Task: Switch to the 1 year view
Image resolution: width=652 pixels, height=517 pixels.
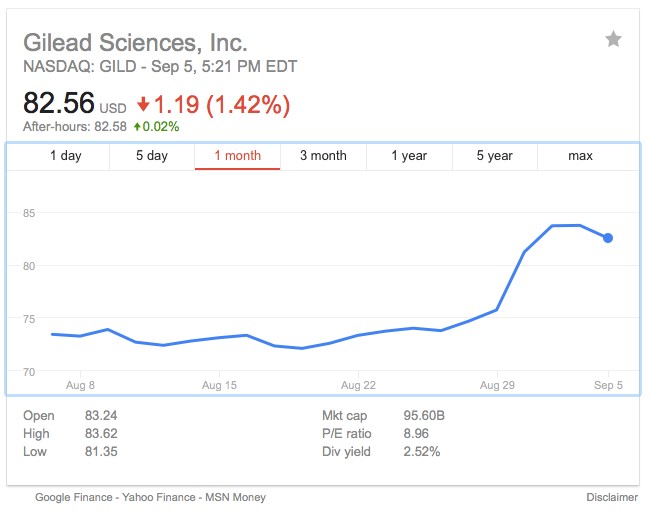Action: (409, 156)
